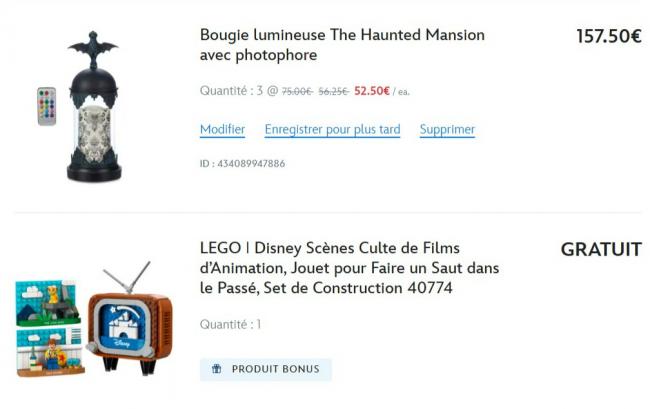
Task: Click the bat ornament atop the candle
Action: pyautogui.click(x=93, y=46)
